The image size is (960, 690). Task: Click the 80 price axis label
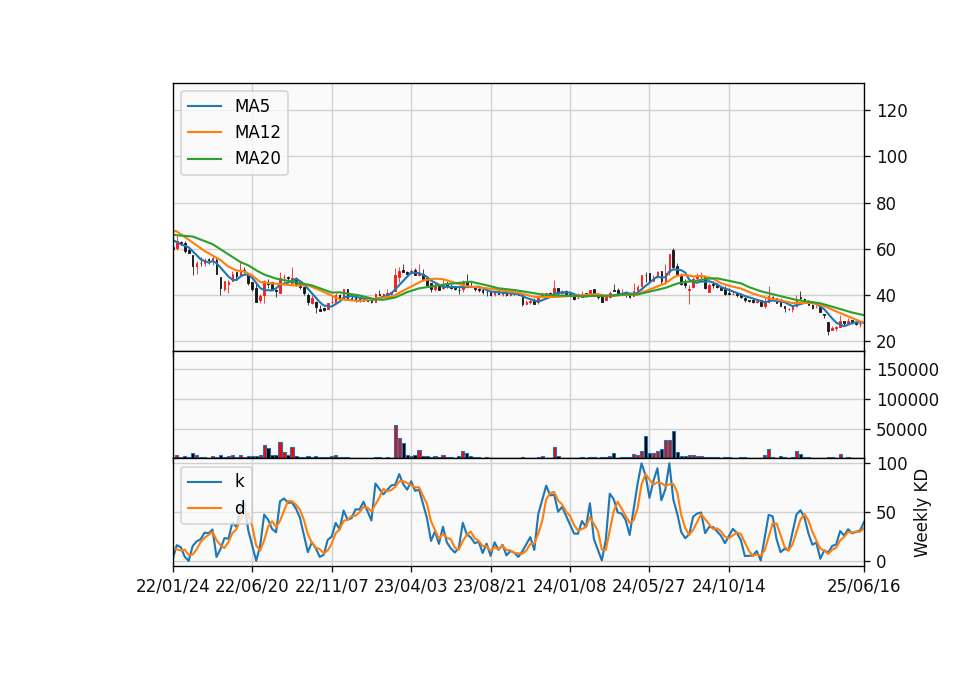click(887, 204)
